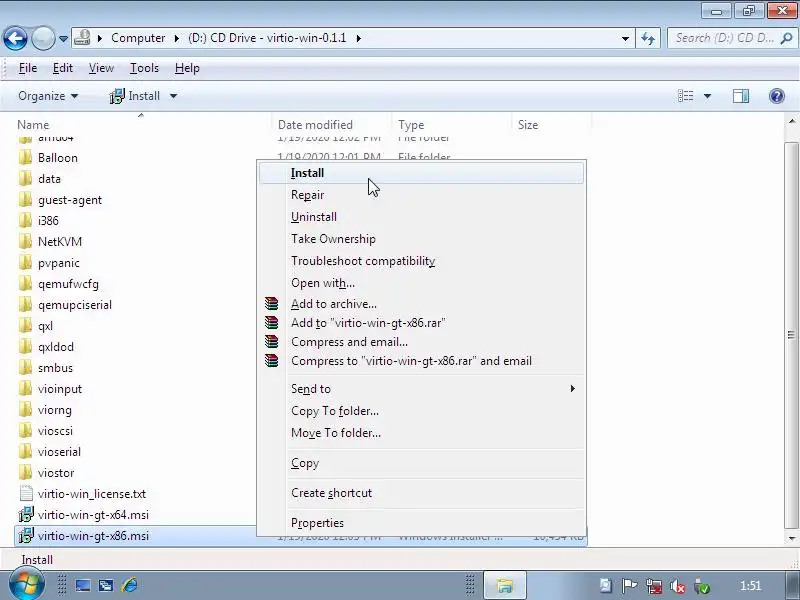Choose Copy To folder... entry
The height and width of the screenshot is (600, 800).
click(421, 411)
